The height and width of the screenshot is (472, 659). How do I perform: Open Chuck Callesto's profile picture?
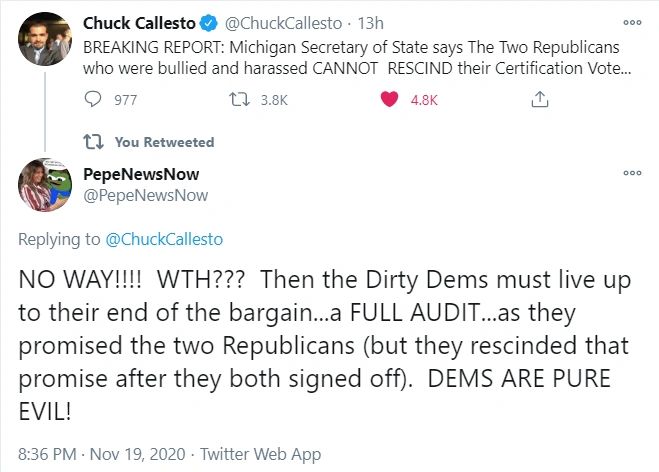click(x=45, y=38)
